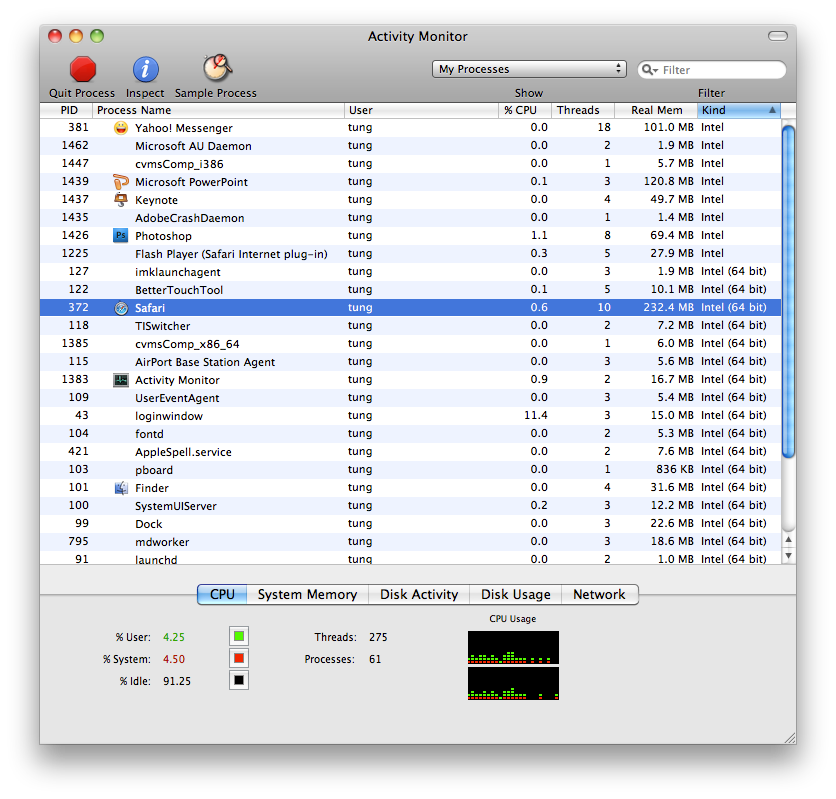The height and width of the screenshot is (799, 836).
Task: Open the blue Inspect info icon
Action: click(146, 70)
